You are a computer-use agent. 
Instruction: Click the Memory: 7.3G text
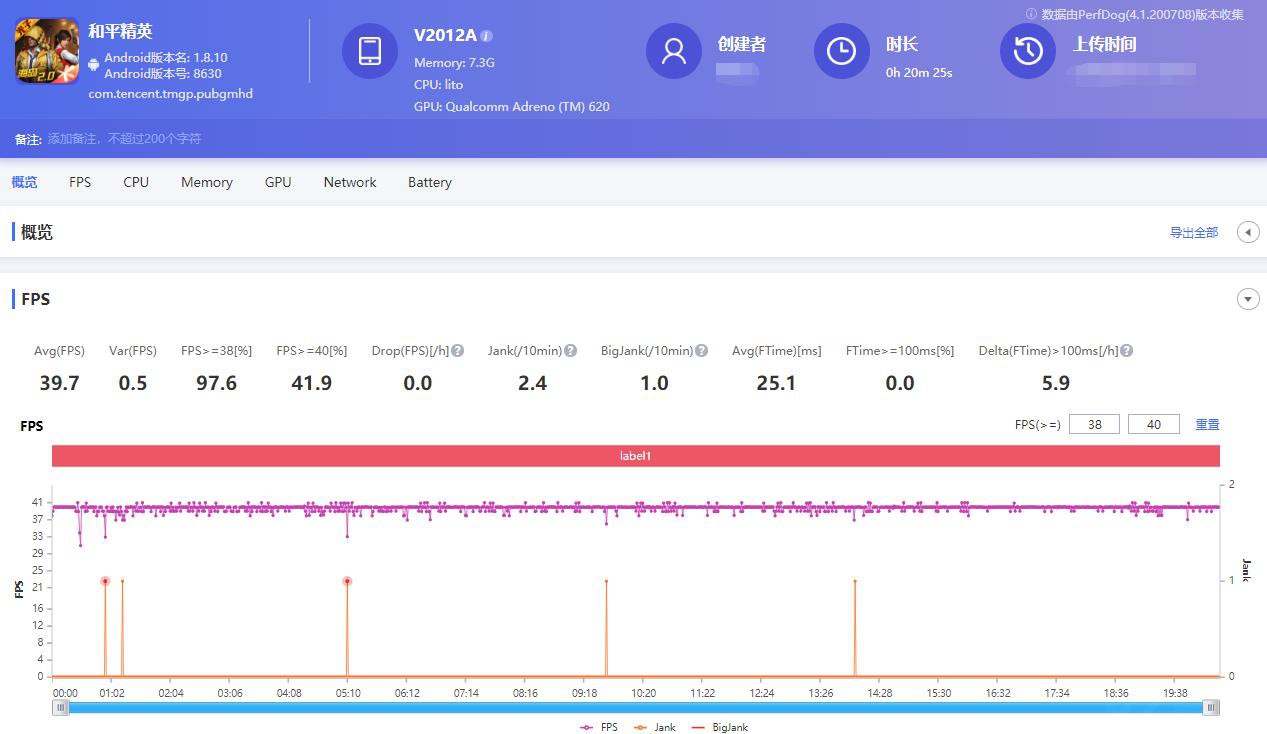455,63
